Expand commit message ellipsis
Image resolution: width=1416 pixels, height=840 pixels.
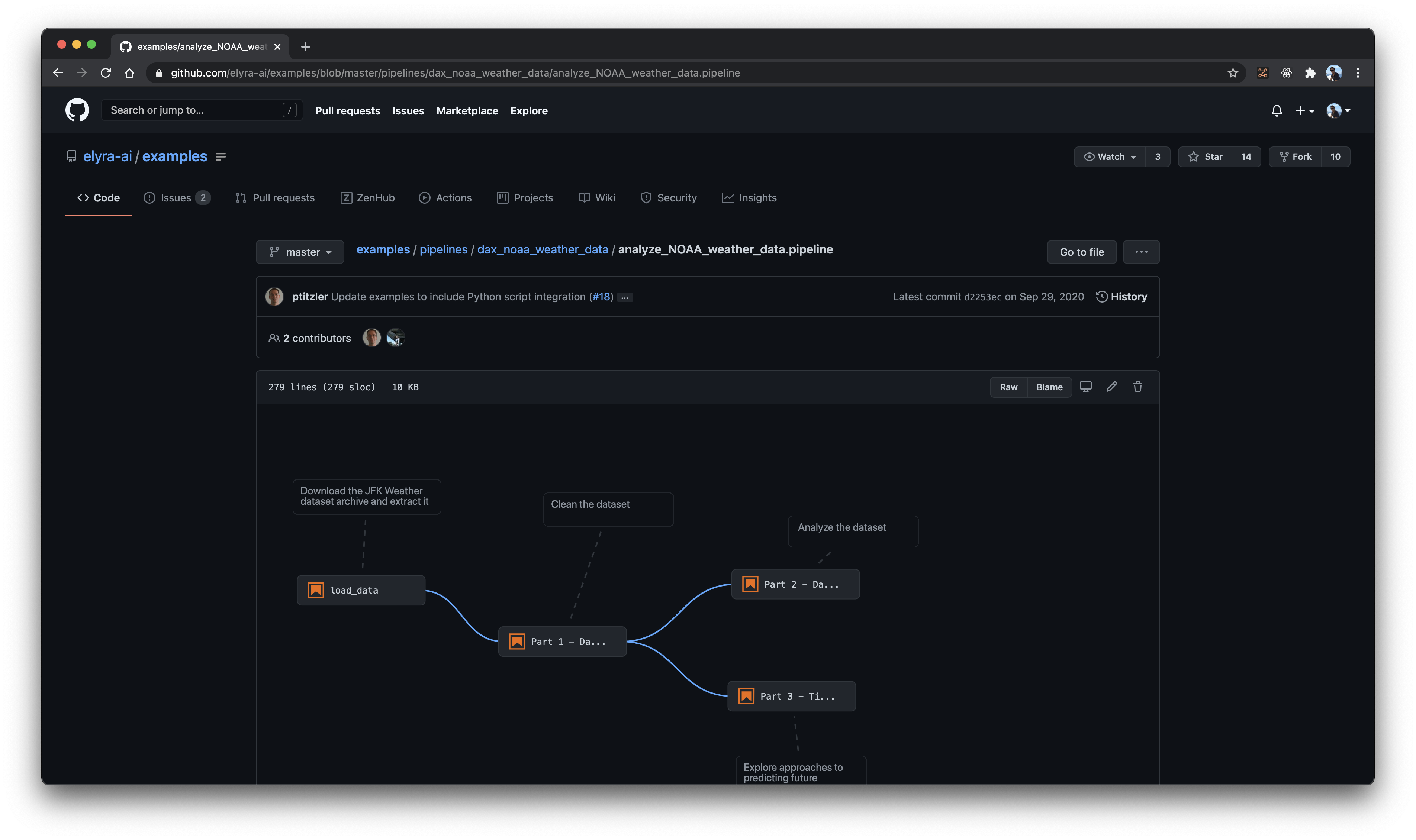624,297
